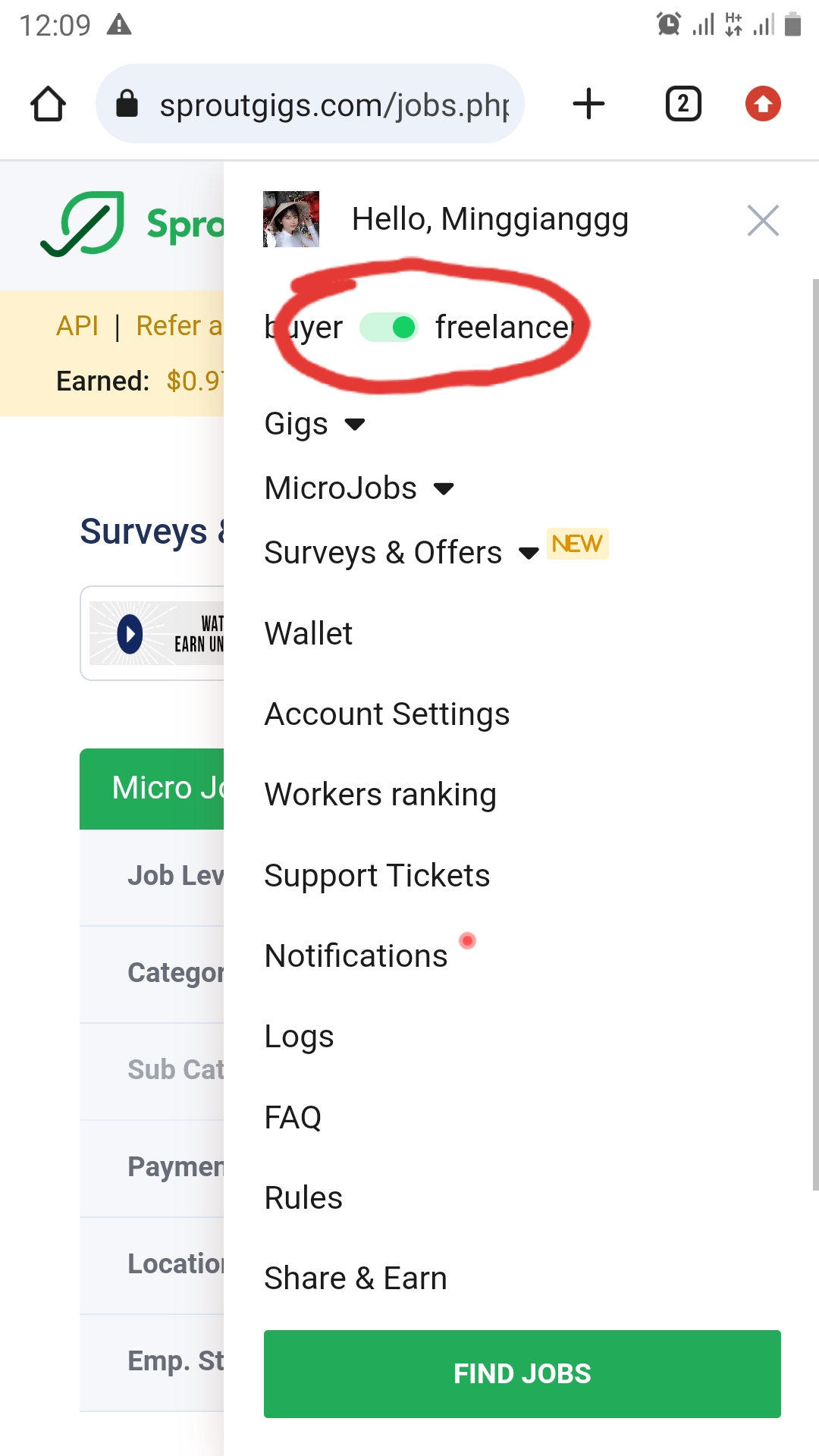This screenshot has height=1456, width=819.
Task: Expand the MicroJobs dropdown
Action: [x=359, y=488]
